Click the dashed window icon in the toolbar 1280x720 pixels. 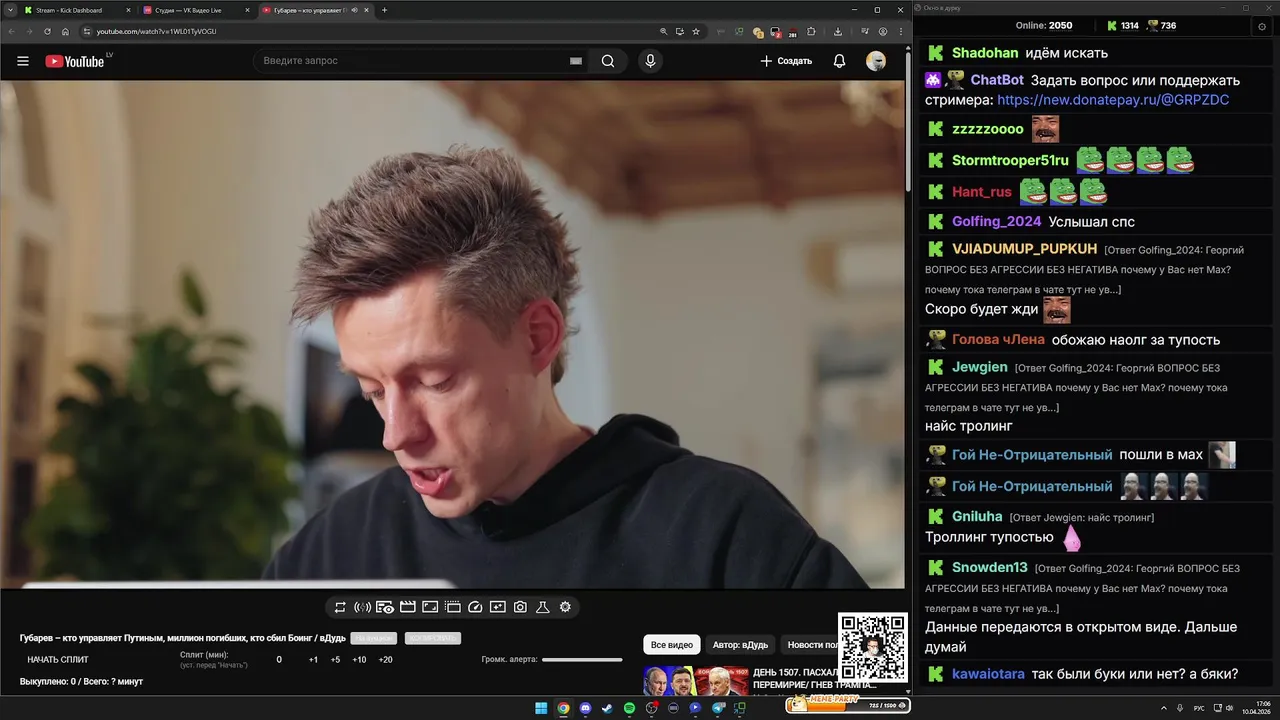coord(452,607)
